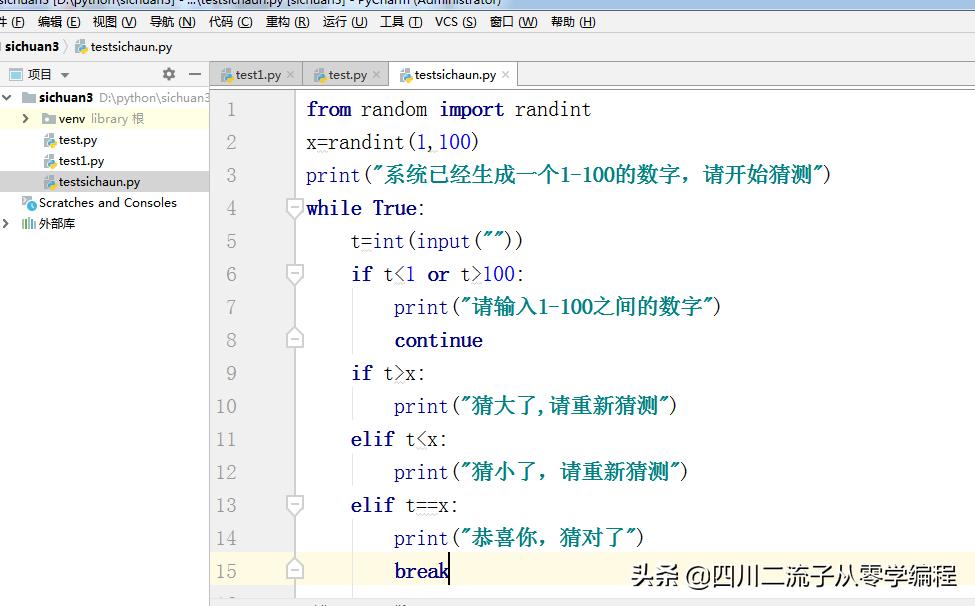Viewport: 975px width, 606px height.
Task: Click the 项目 panel window icon
Action: pyautogui.click(x=14, y=73)
